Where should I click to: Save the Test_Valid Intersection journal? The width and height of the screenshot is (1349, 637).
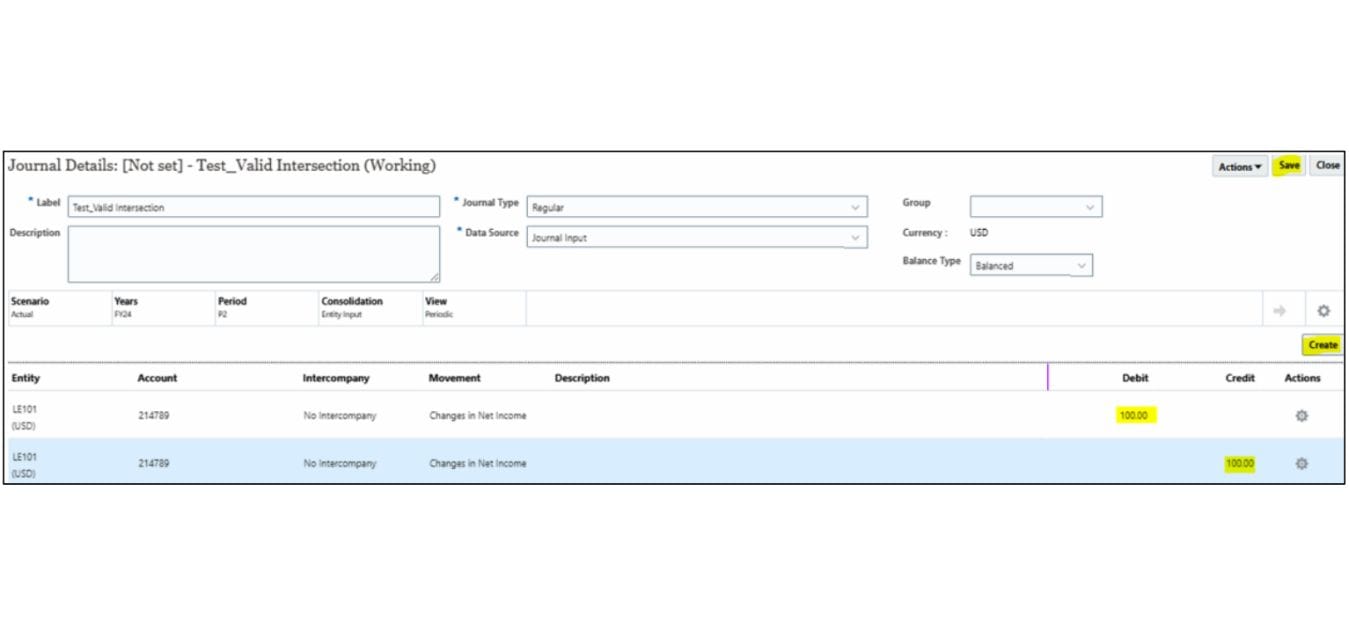point(1289,165)
